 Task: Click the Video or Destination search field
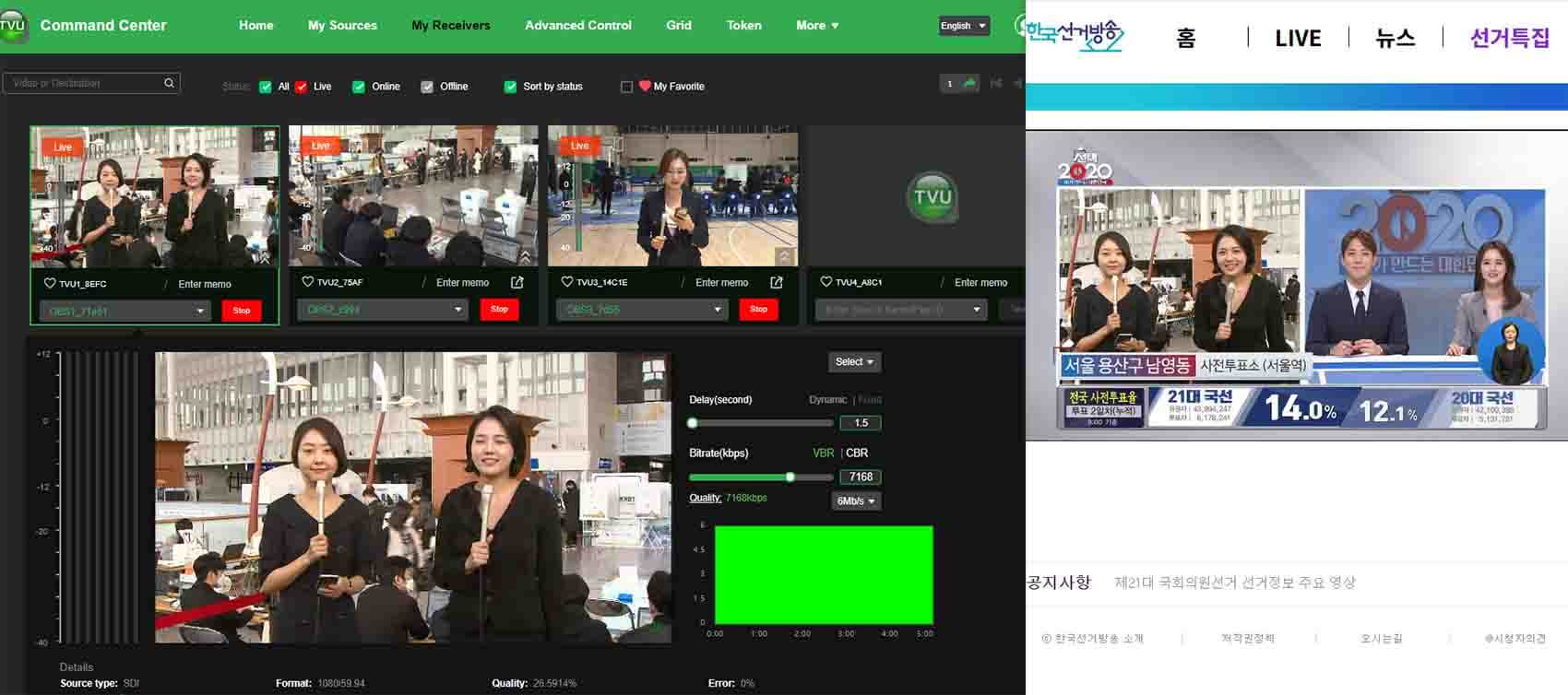pos(83,83)
